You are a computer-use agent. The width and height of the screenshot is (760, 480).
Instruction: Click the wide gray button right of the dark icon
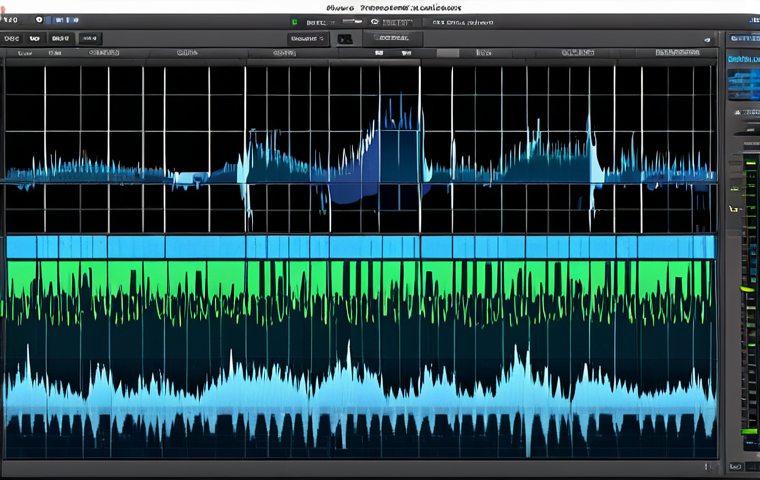coord(392,38)
